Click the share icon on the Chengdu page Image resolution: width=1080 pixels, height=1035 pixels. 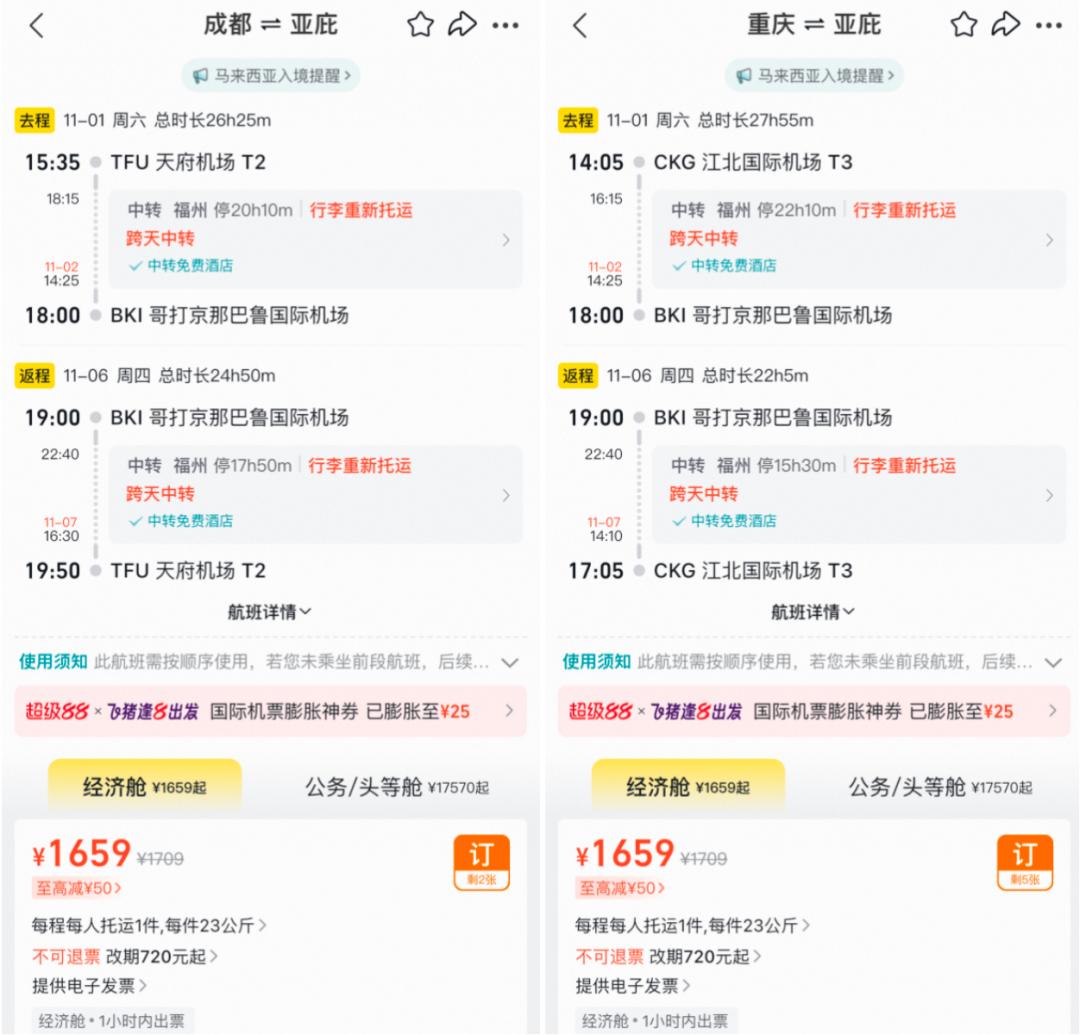click(463, 25)
